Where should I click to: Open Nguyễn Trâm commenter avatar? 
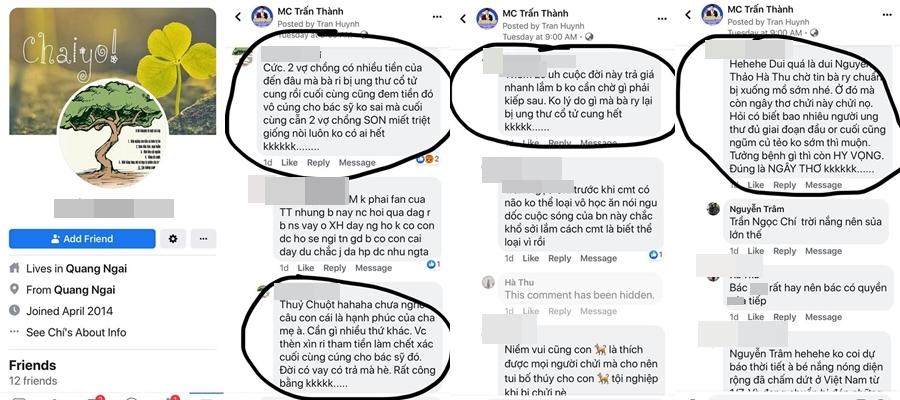(713, 209)
